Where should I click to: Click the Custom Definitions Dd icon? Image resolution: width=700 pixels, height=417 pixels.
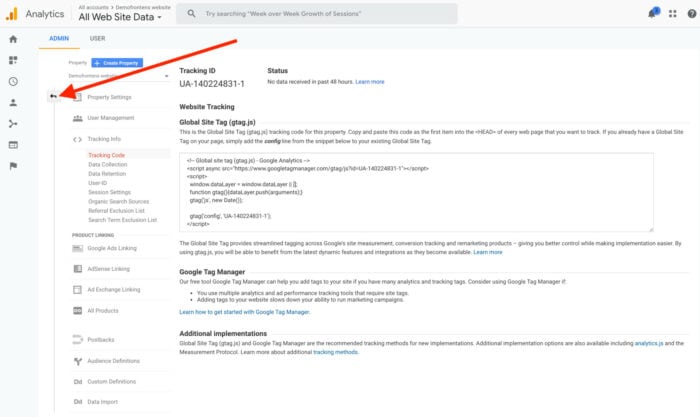78,382
